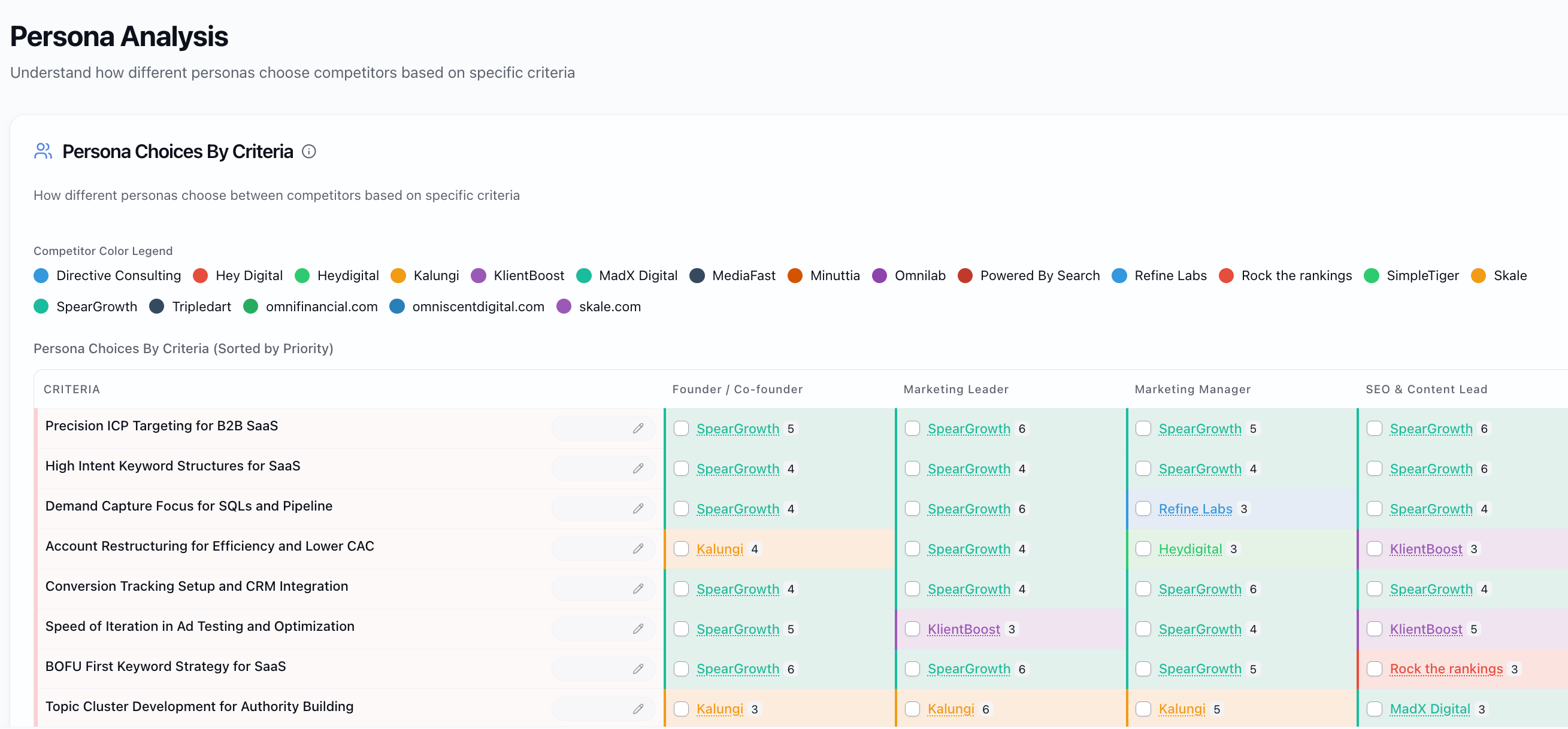
Task: Edit Conversion Tracking Setup row pencil icon
Action: 638,589
